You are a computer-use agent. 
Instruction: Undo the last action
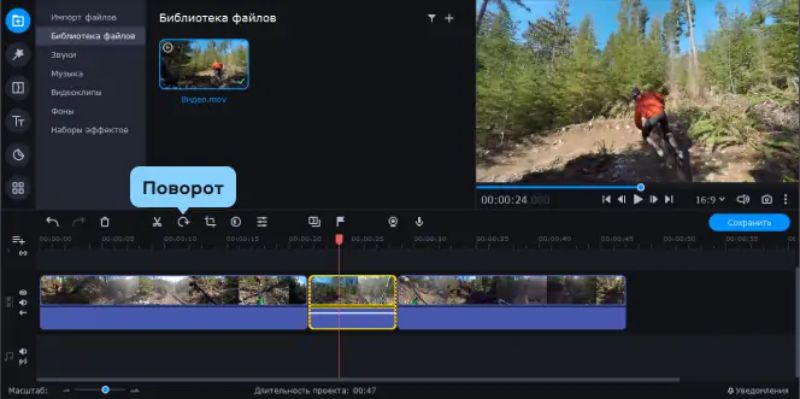click(52, 222)
